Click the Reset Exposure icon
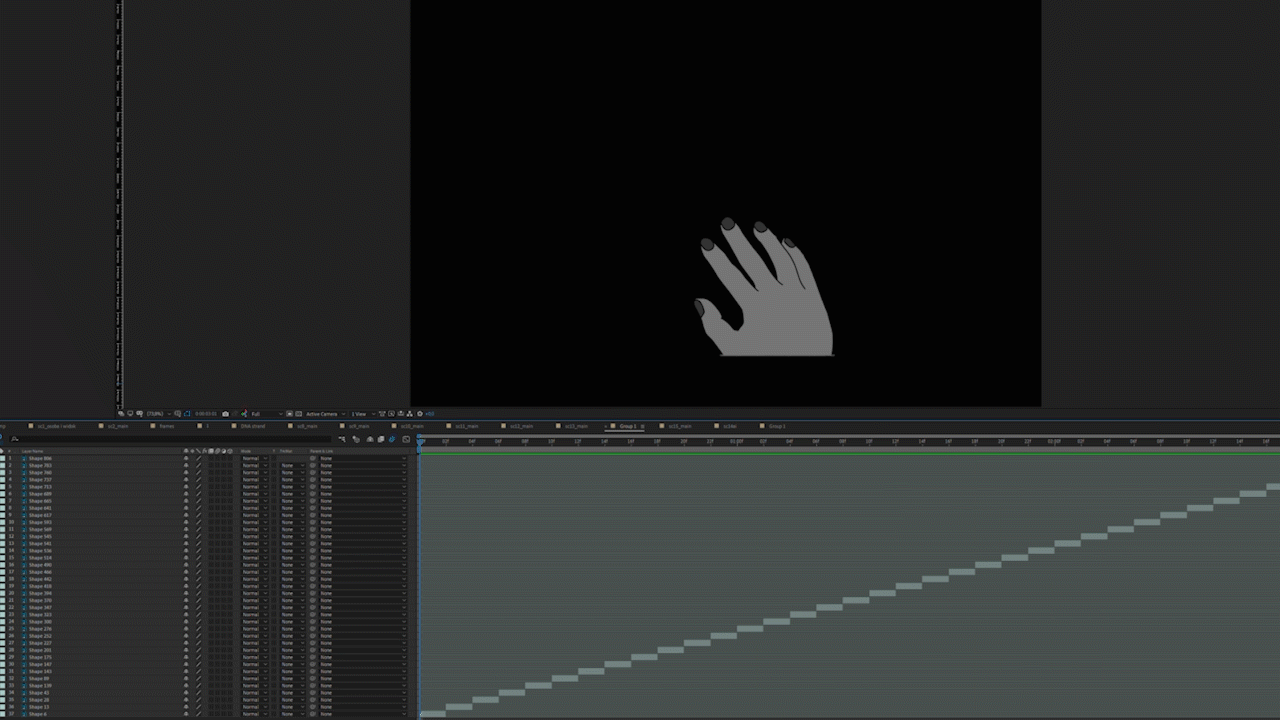Viewport: 1280px width, 720px height. coord(420,414)
